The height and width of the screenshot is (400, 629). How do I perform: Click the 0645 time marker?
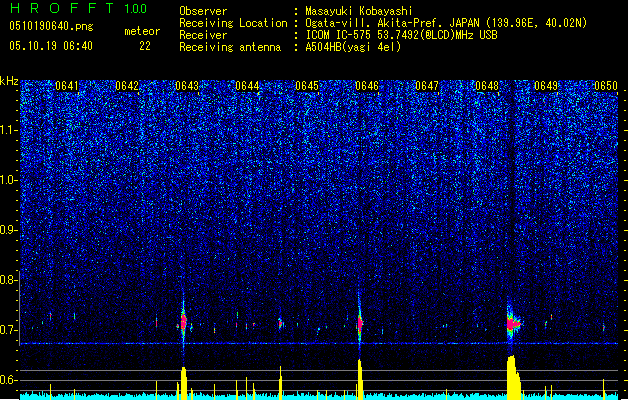coord(307,86)
